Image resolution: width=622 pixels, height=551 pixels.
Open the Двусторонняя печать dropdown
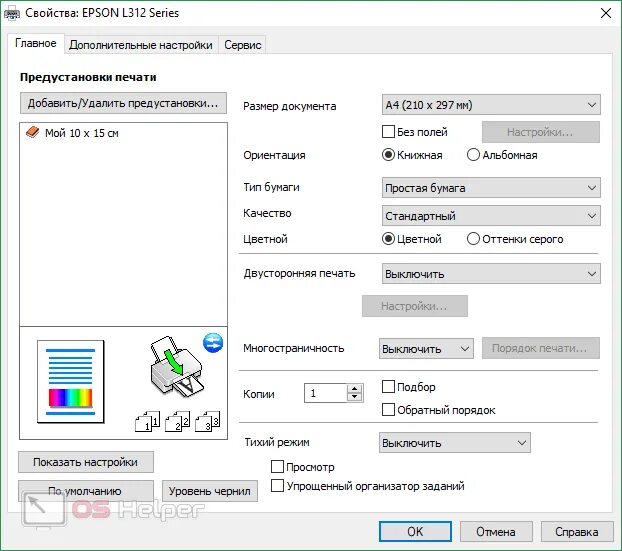(x=491, y=274)
